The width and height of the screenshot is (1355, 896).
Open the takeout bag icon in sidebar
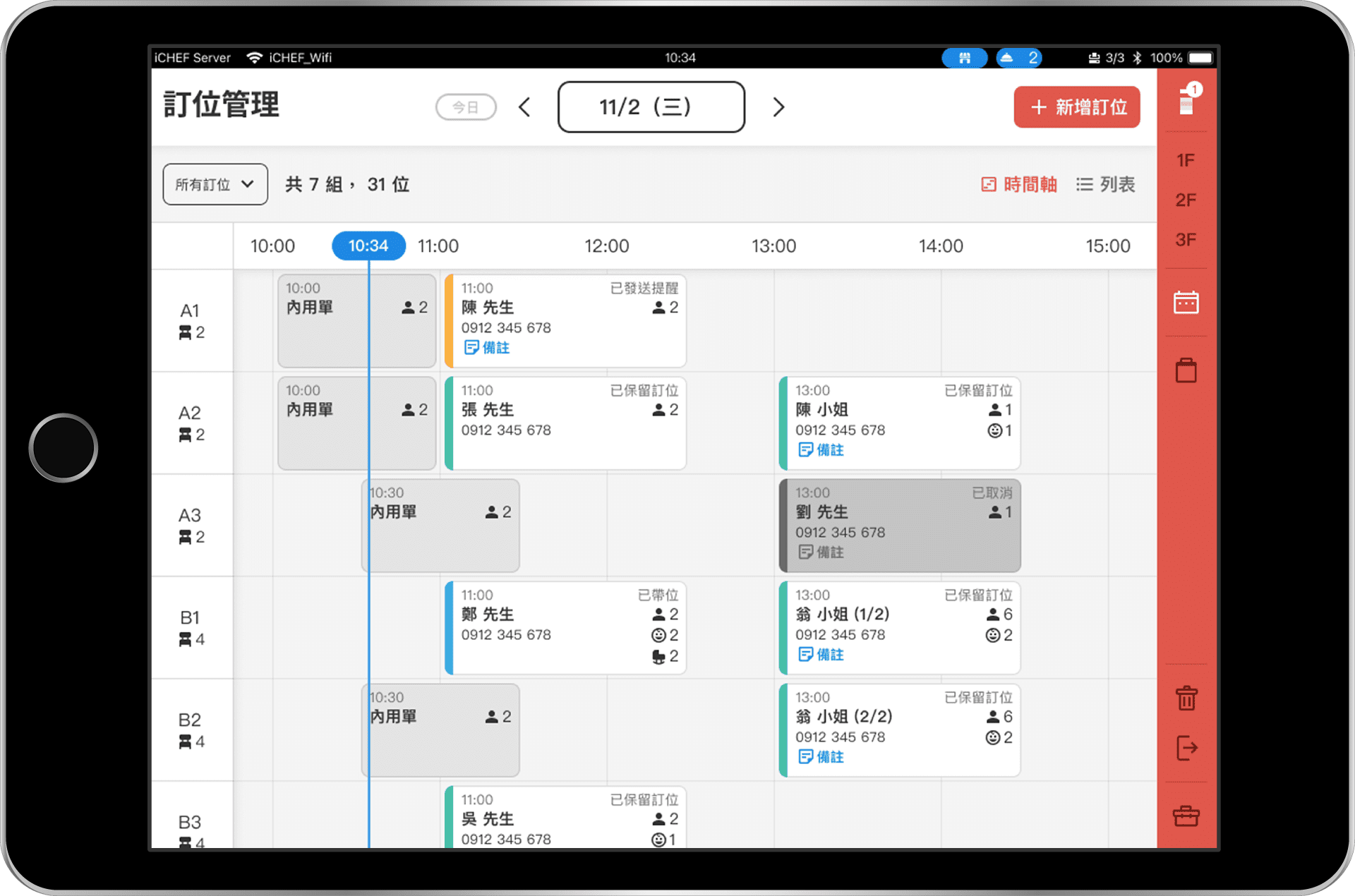point(1186,370)
